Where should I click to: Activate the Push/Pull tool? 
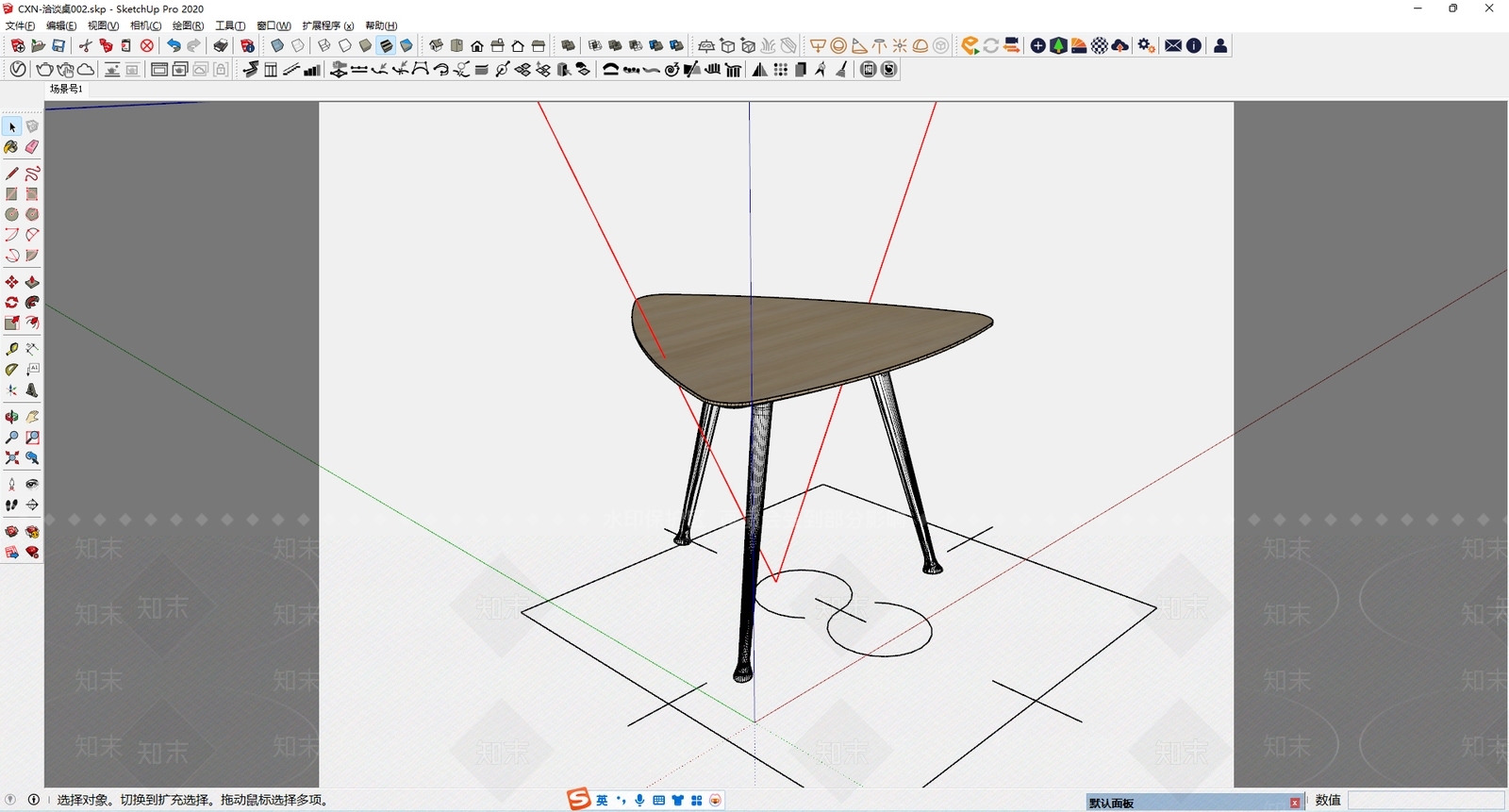pyautogui.click(x=32, y=282)
